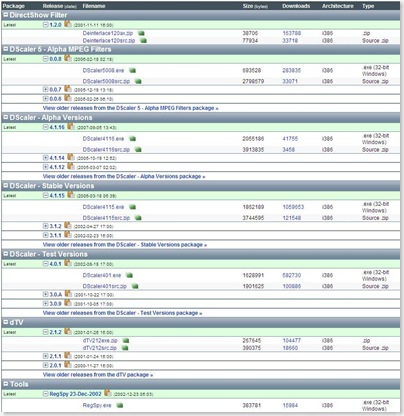This screenshot has width=404, height=416.
Task: Select file size value 2798579
Action: pyautogui.click(x=253, y=81)
